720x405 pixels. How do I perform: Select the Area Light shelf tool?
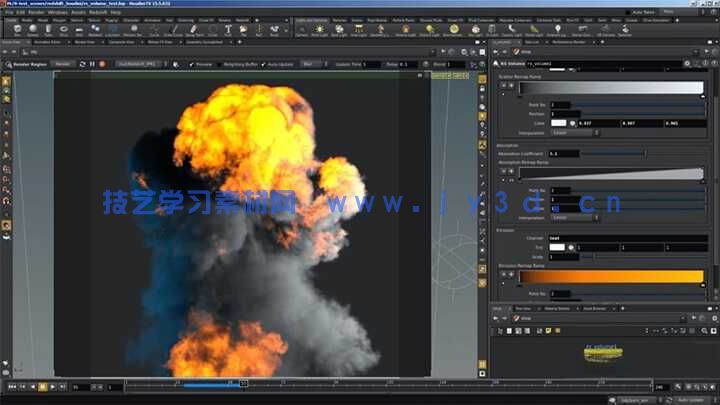[359, 30]
